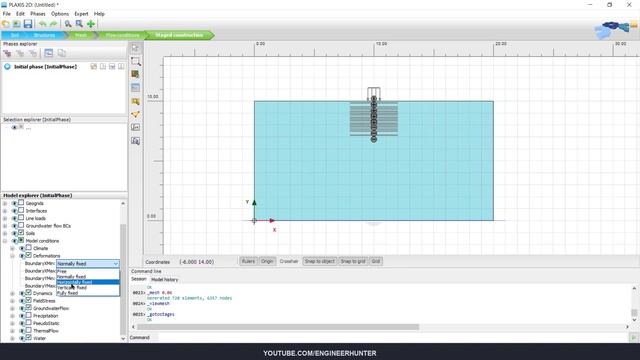Choose Horizontally fixed in dropdown list

[88, 282]
